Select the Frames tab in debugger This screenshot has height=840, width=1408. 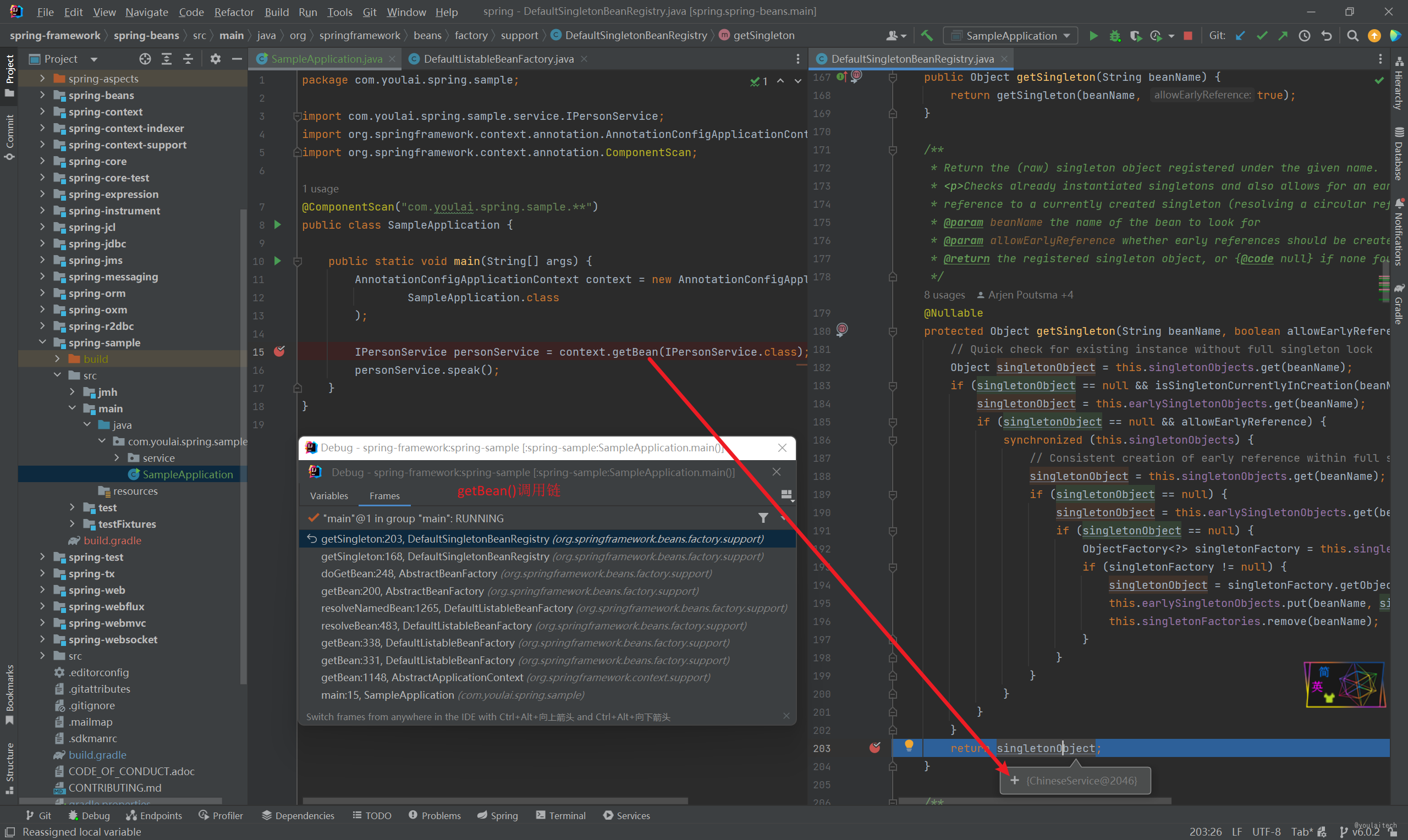pos(383,495)
